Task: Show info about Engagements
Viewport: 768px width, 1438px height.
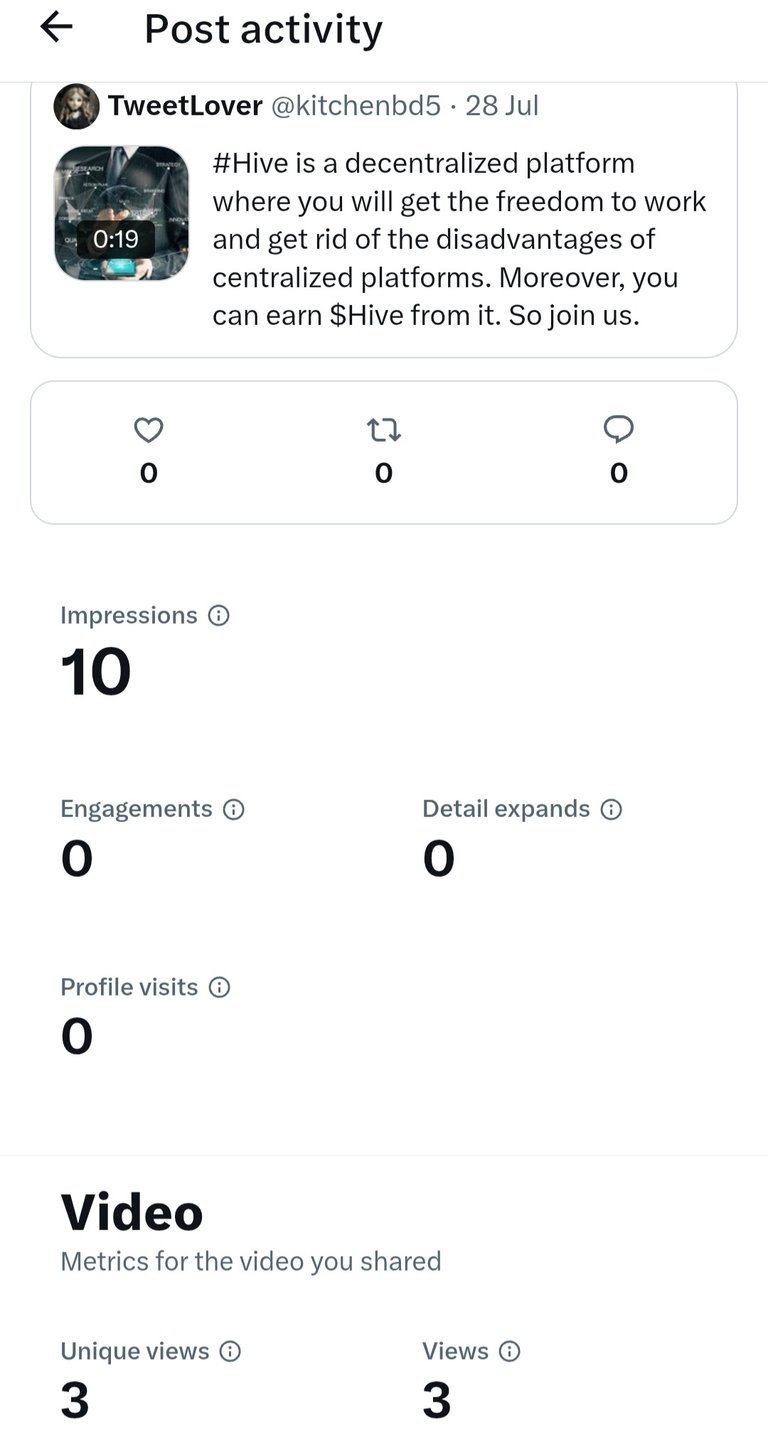Action: [233, 809]
